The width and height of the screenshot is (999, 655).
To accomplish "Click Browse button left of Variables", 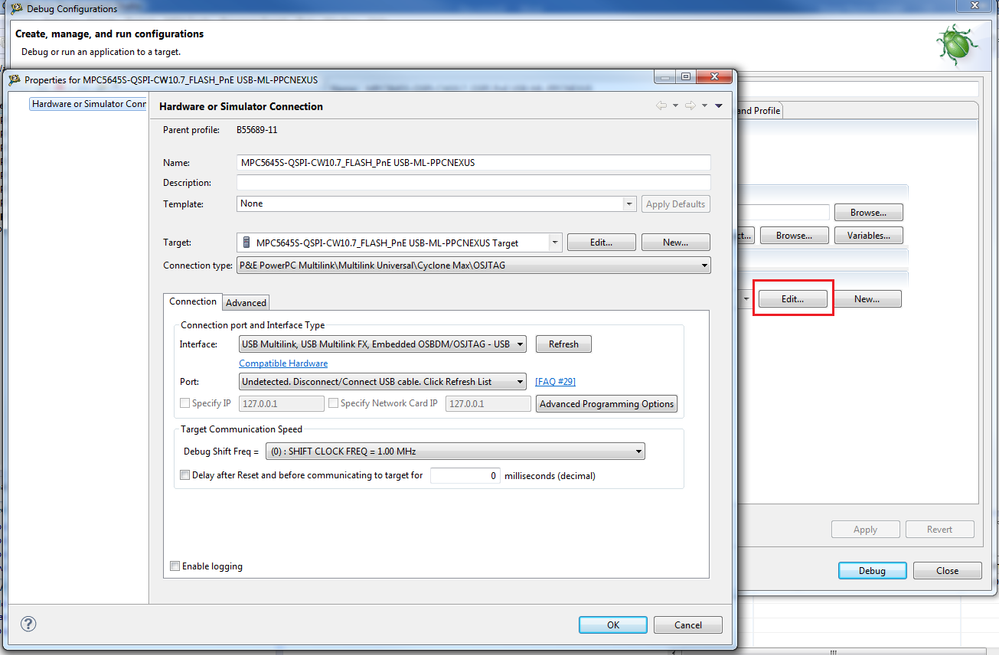I will click(794, 236).
